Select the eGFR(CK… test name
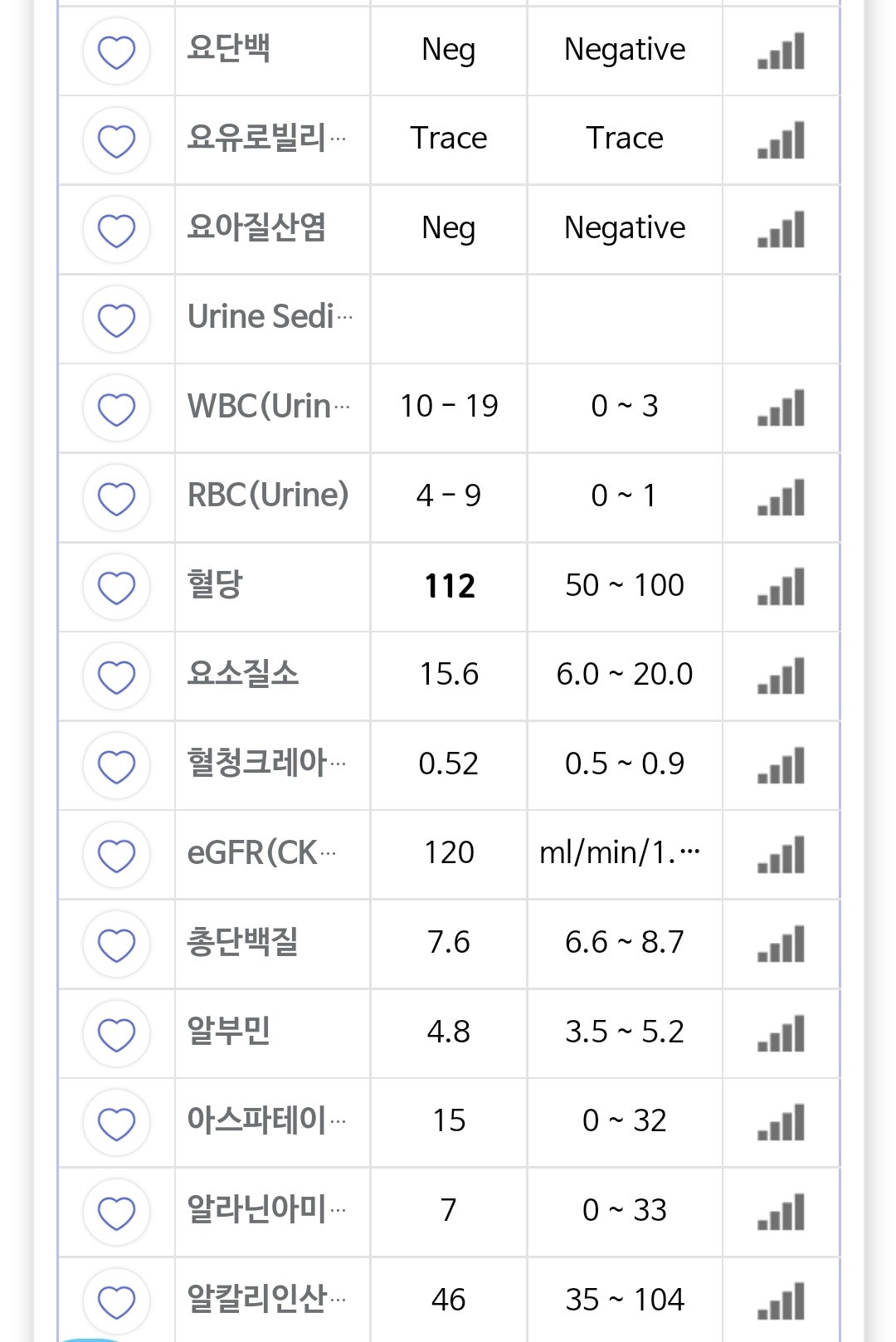This screenshot has height=1342, width=896. pos(261,853)
